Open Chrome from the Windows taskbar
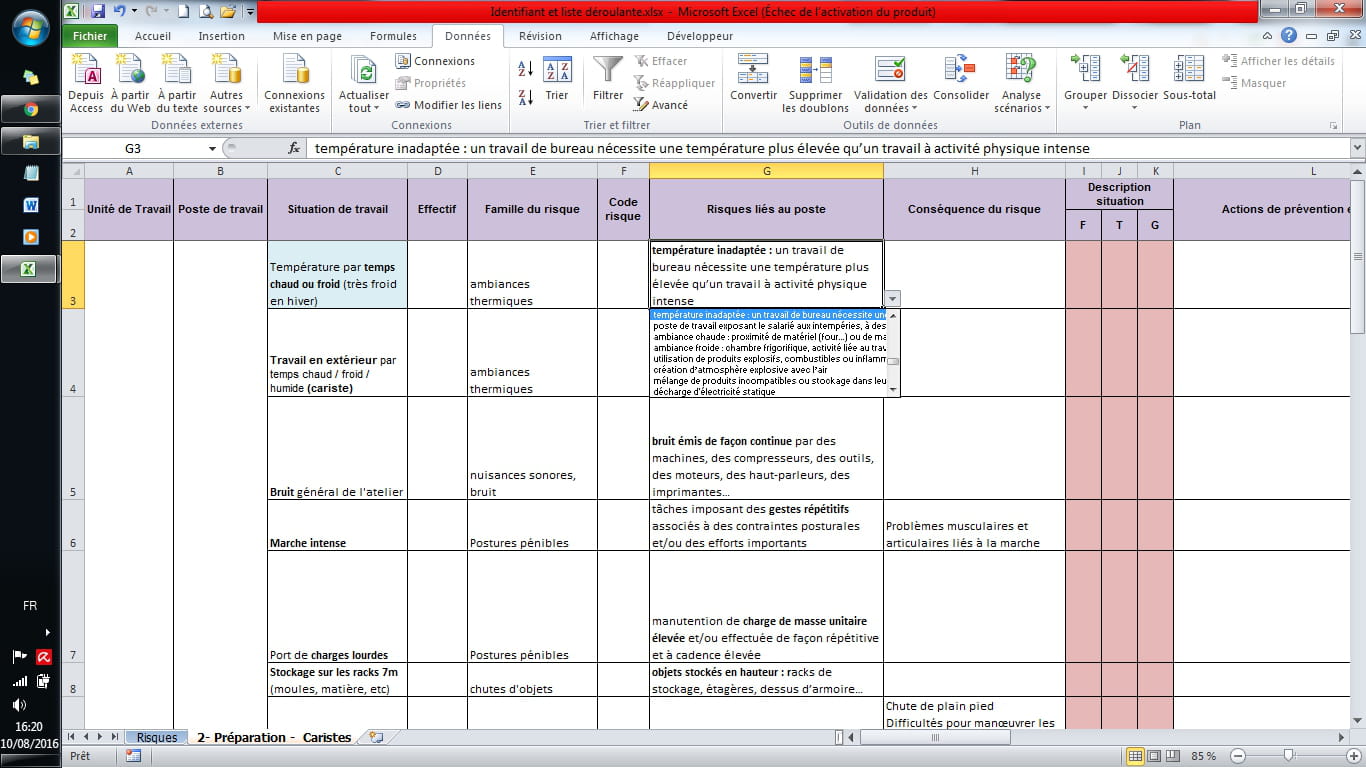Viewport: 1366px width, 768px height. [31, 109]
